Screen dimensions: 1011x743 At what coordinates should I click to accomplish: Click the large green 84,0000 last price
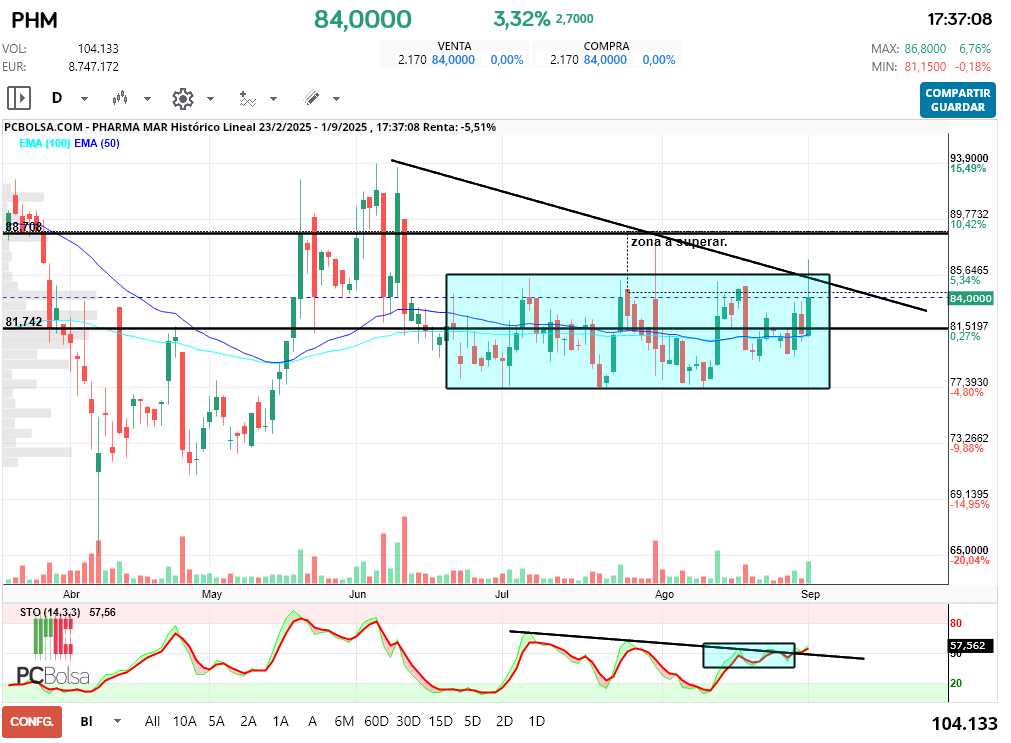362,19
